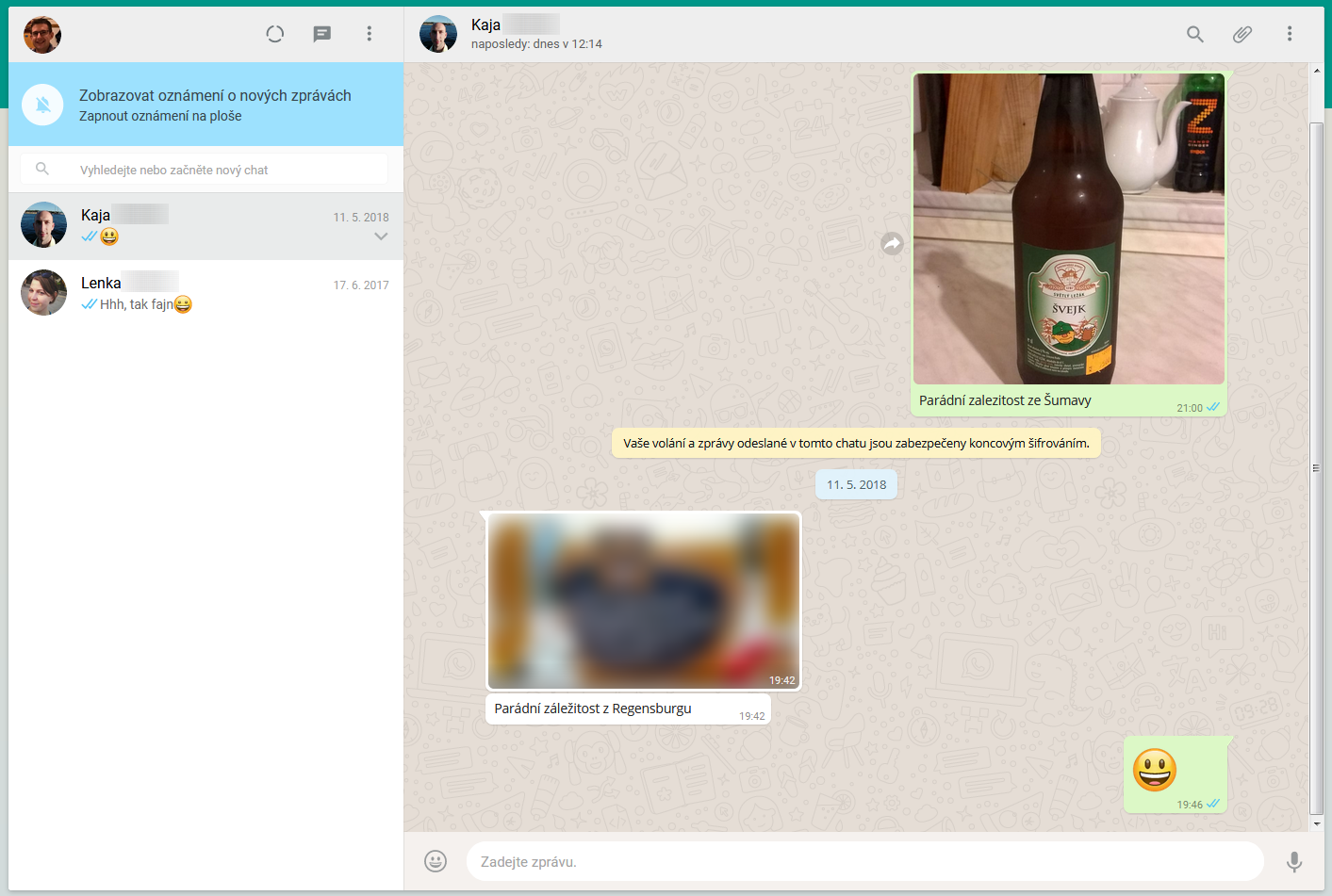Click 'naposledy: dnes v 12:14' status text

pos(536,44)
